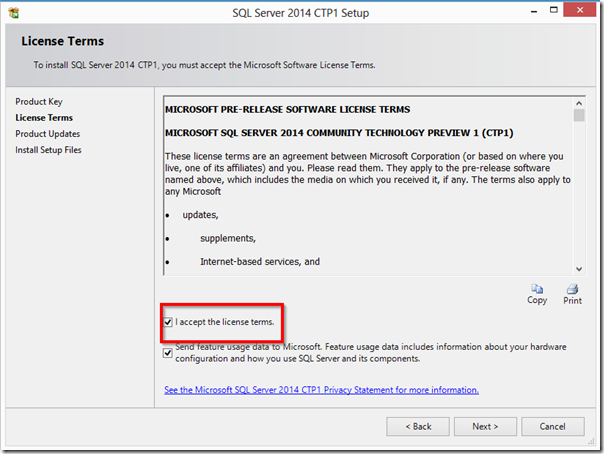The height and width of the screenshot is (454, 604).
Task: Toggle the 'I accept the license terms' checkbox
Action: click(168, 322)
